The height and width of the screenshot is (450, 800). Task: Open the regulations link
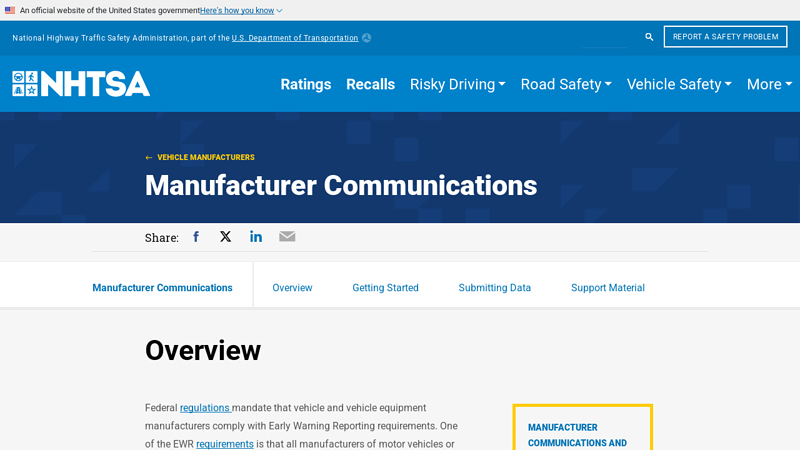tap(205, 408)
